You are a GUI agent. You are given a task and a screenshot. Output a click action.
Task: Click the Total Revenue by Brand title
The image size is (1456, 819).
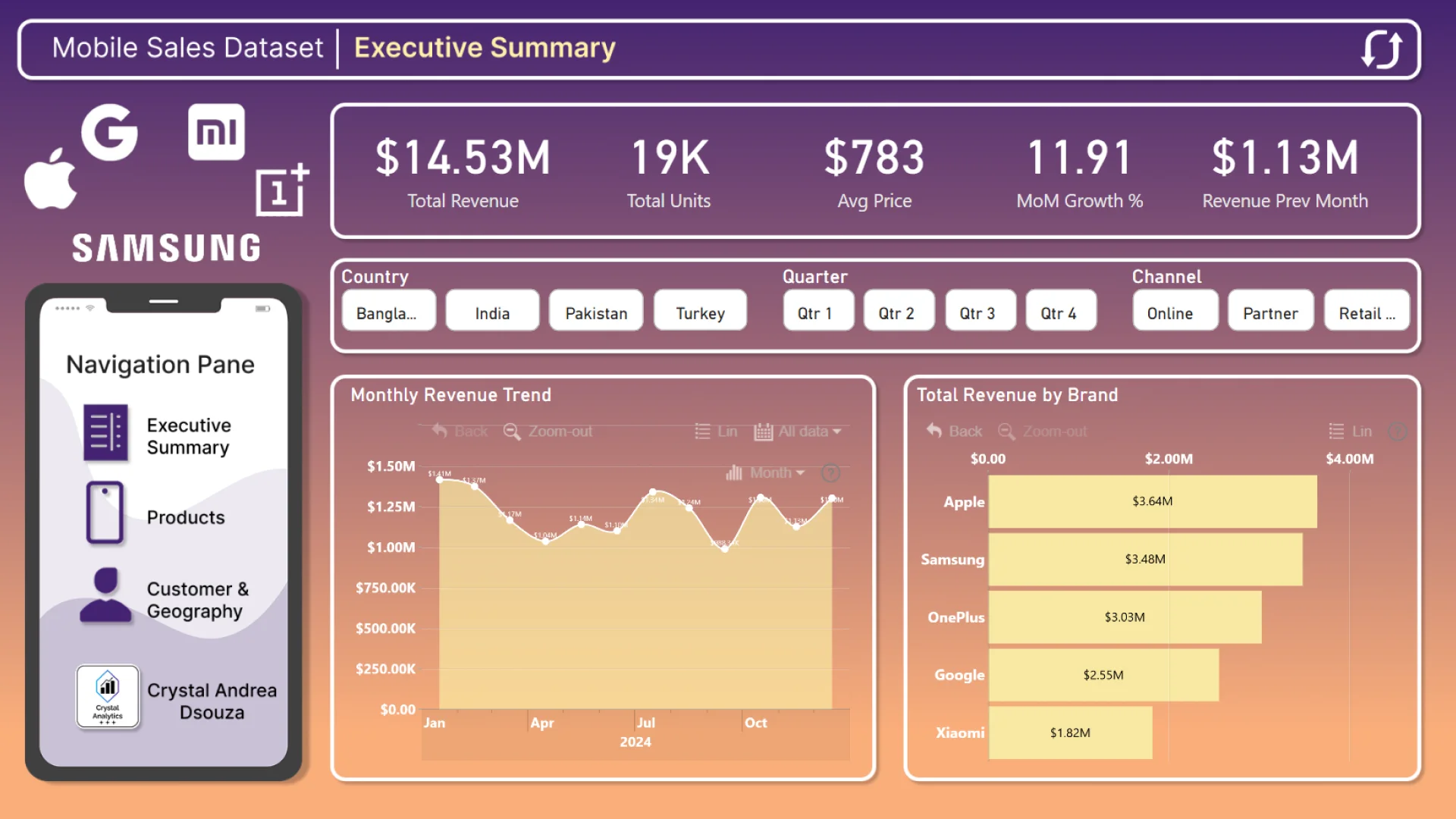[x=1017, y=395]
